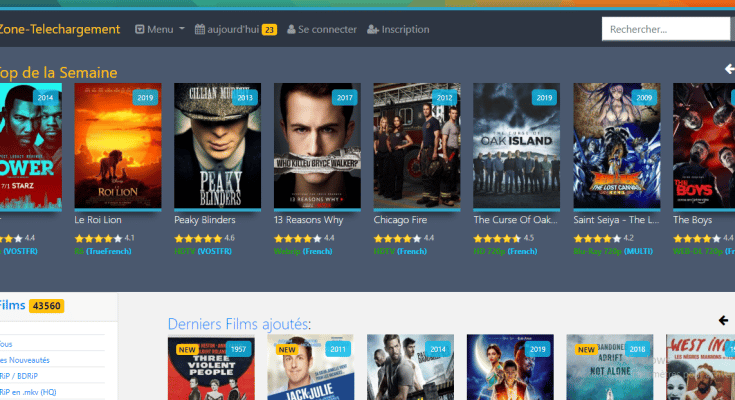The height and width of the screenshot is (400, 735).
Task: Open the Nouveautés sidebar link
Action: pyautogui.click(x=24, y=360)
